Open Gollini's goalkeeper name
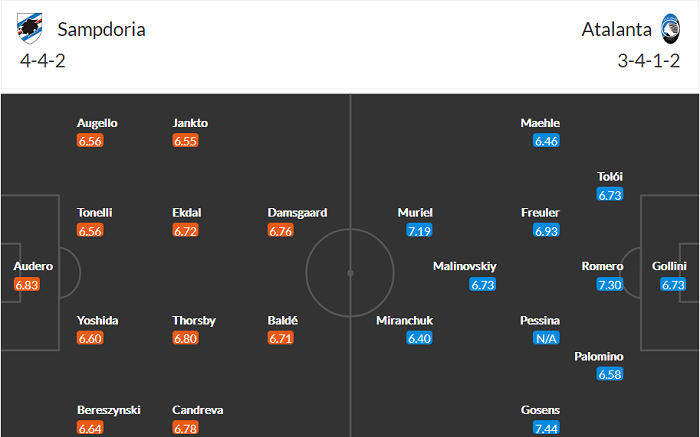 pos(667,267)
